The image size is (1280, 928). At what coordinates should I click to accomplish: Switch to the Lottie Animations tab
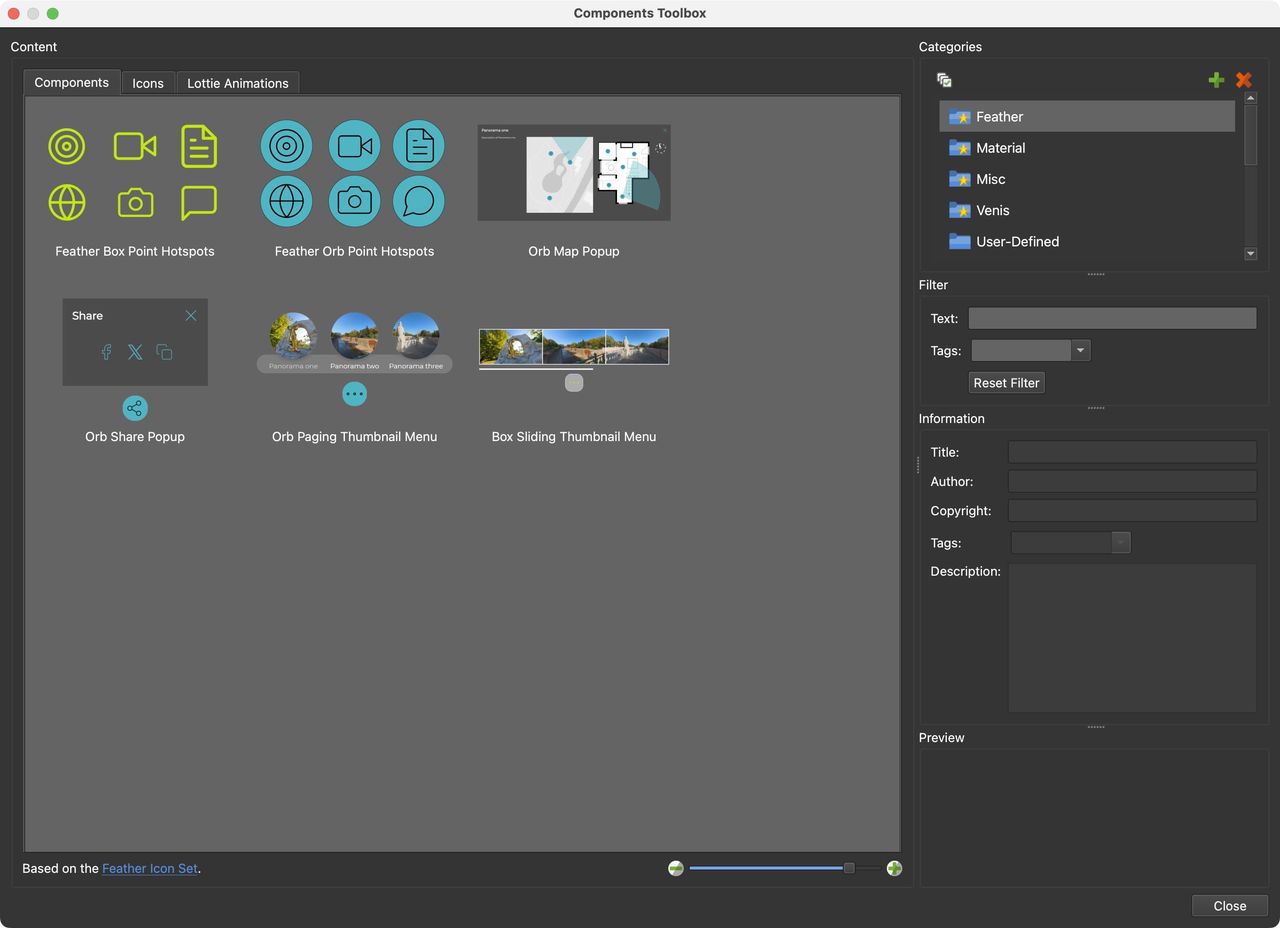click(x=238, y=83)
